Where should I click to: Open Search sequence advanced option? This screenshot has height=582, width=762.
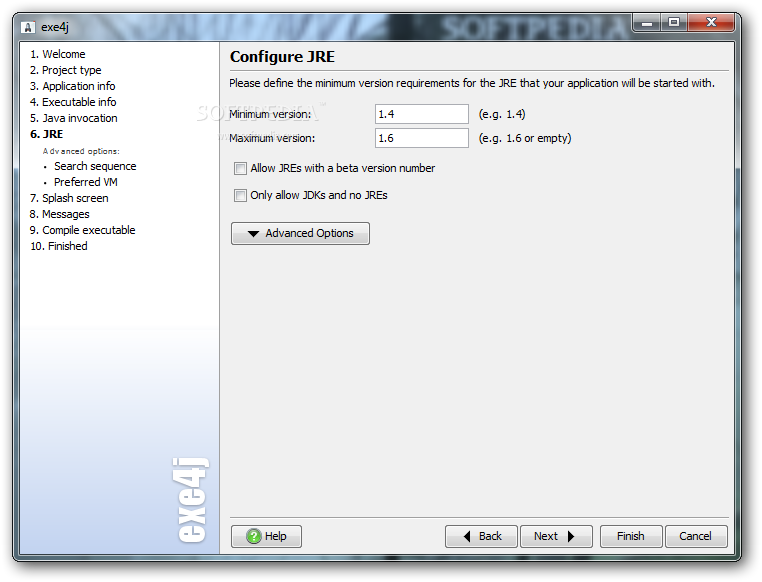[95, 166]
